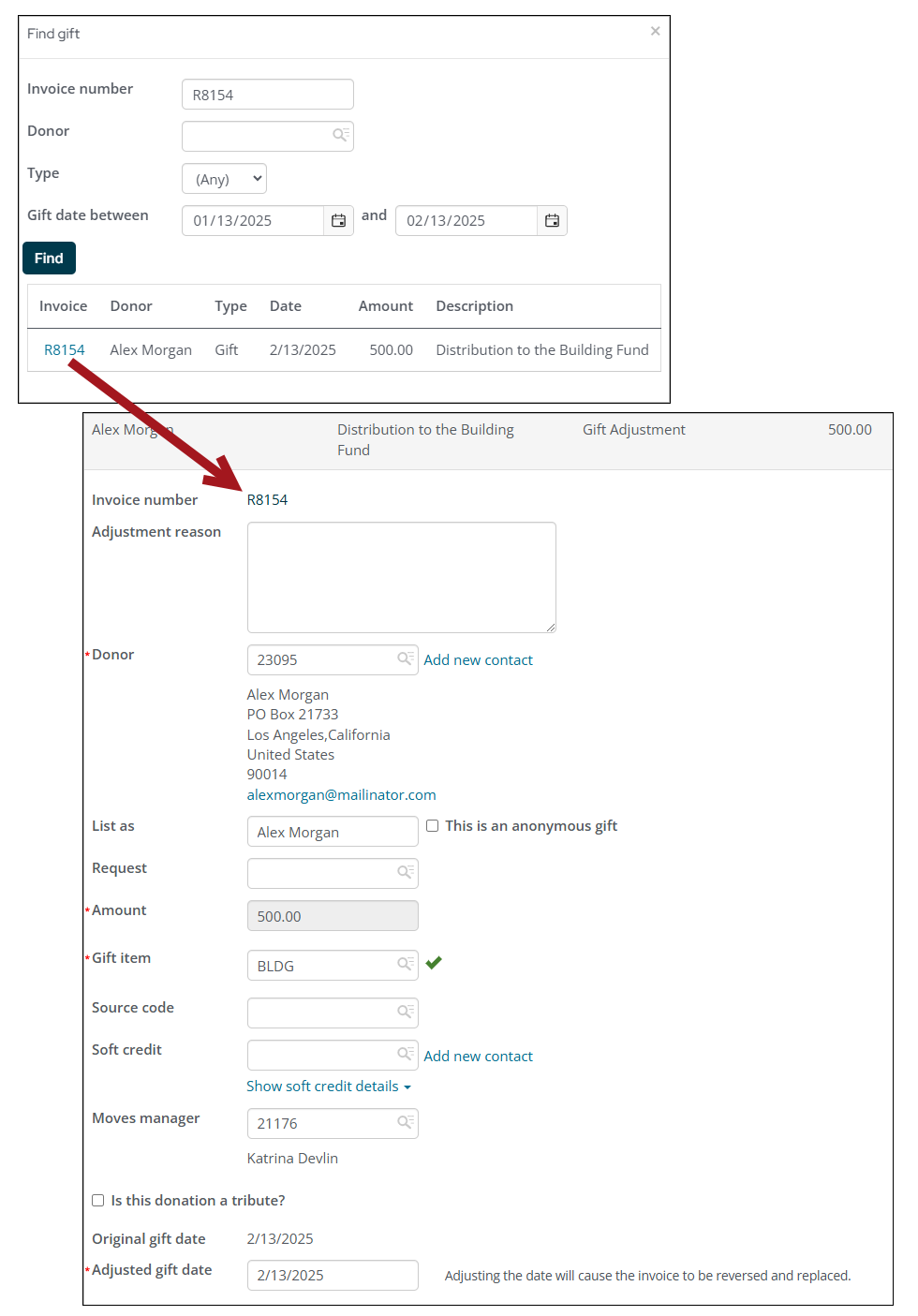Click the Gift item BLDG lookup icon
The image size is (918, 1316).
(405, 965)
